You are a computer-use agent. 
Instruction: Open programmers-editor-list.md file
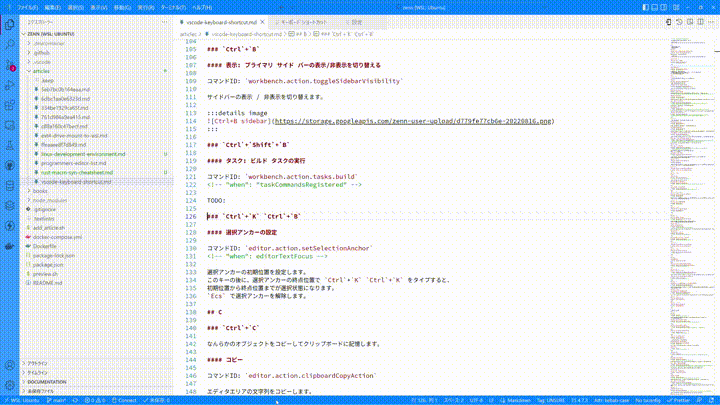[96, 163]
